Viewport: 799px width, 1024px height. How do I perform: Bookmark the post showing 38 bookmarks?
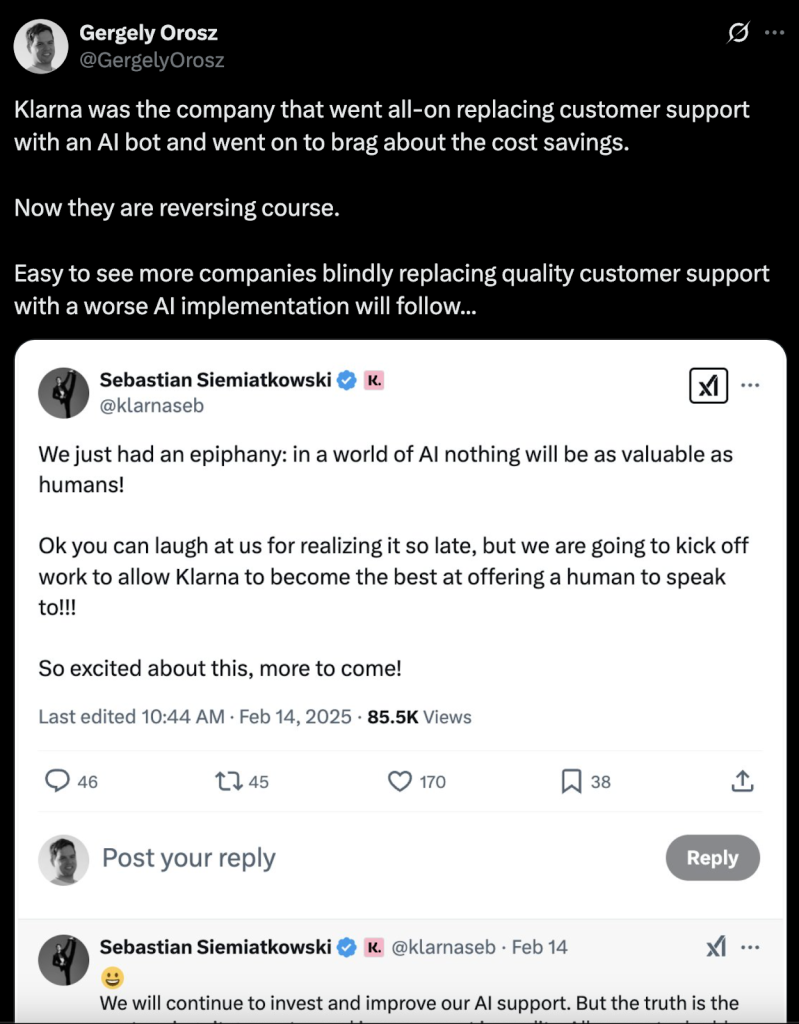pos(572,781)
